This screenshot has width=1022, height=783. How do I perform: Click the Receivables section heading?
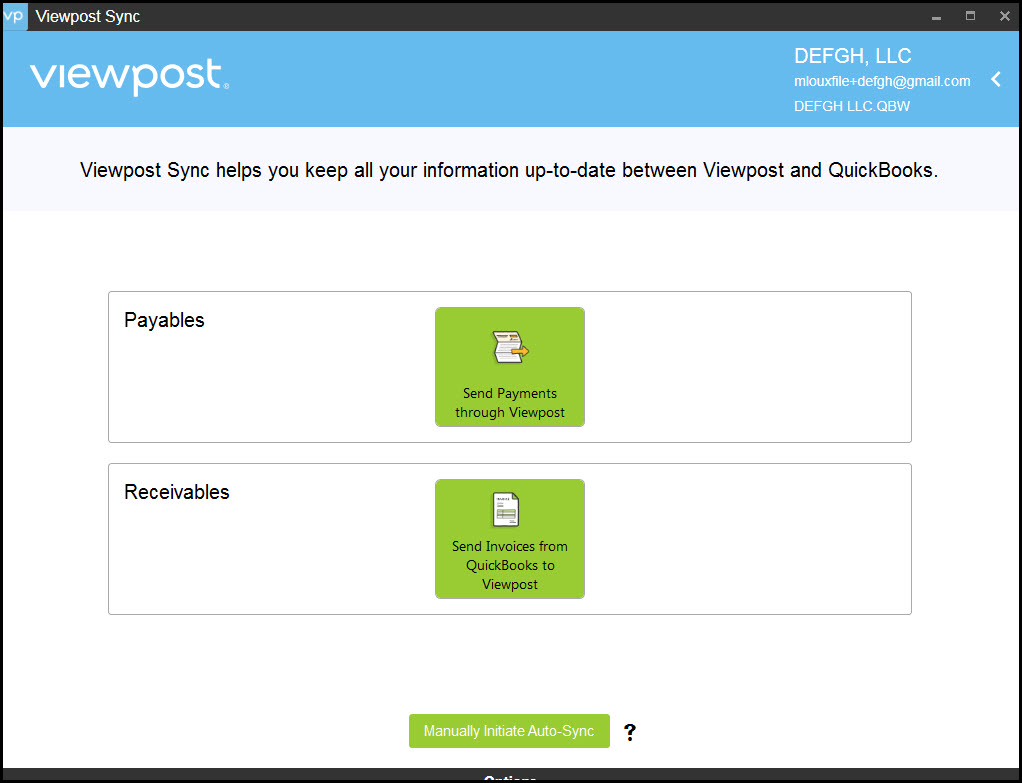click(x=177, y=492)
